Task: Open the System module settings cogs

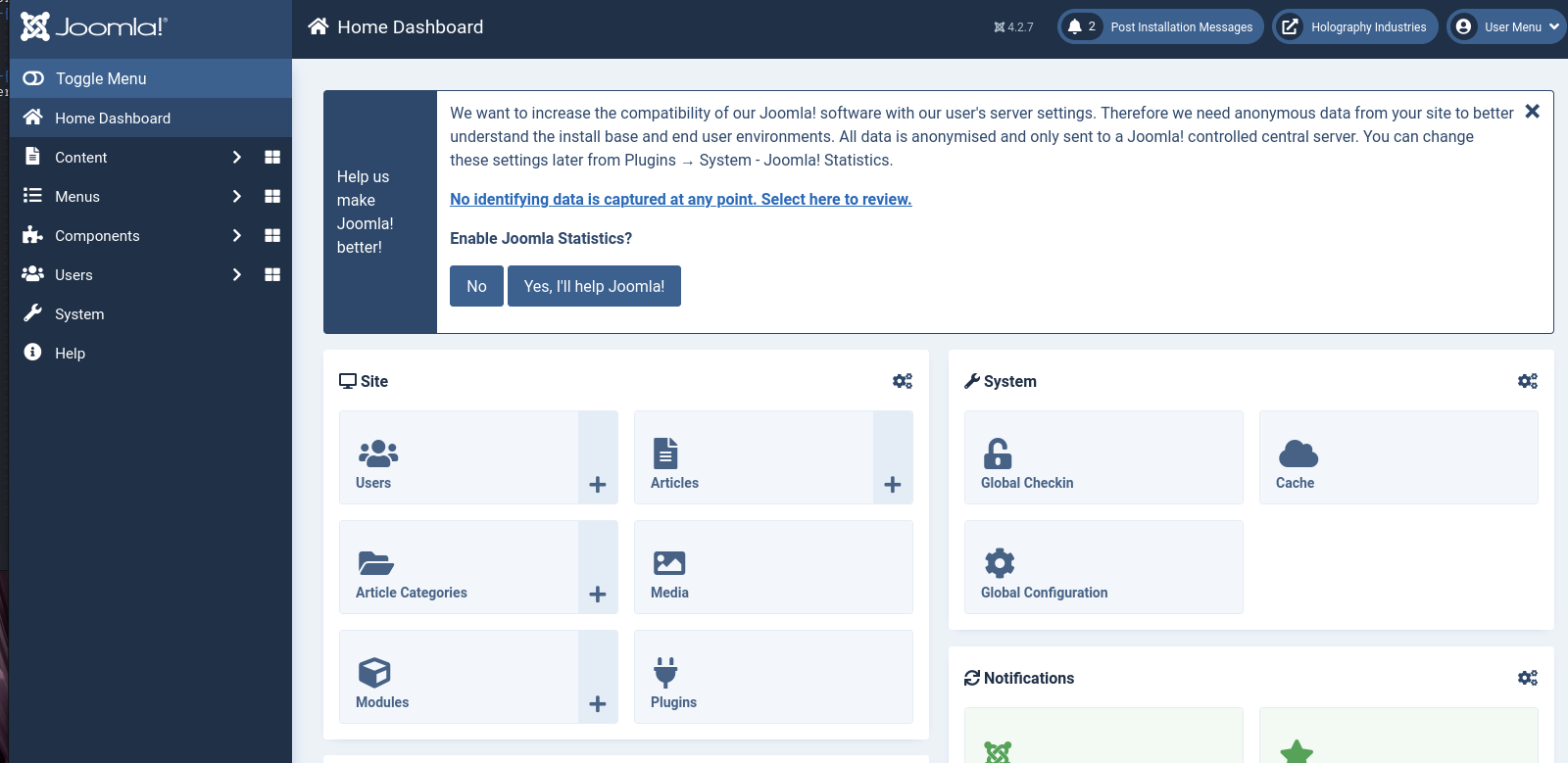Action: pos(1528,381)
